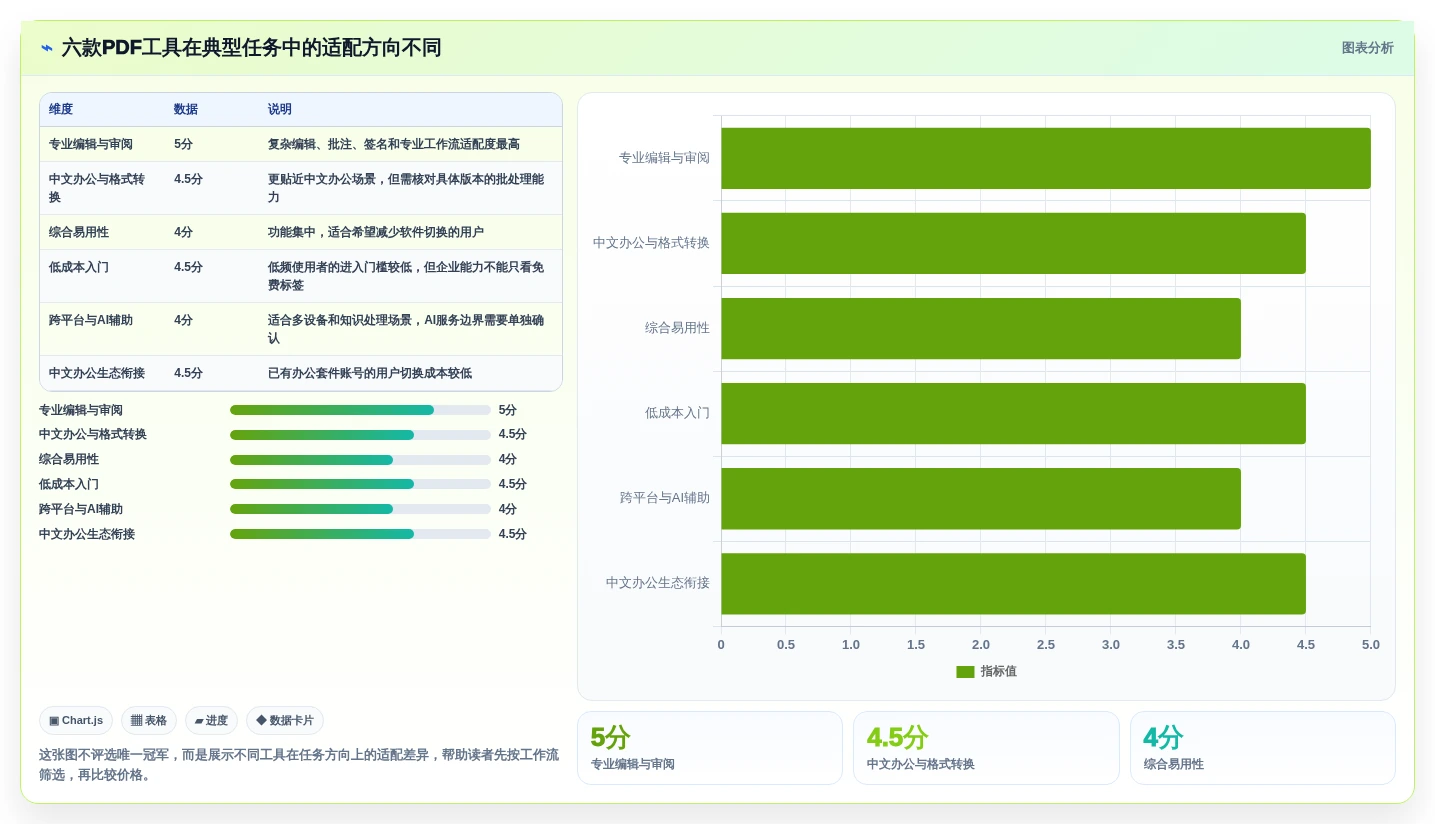Click description starting 复杂编辑、批注
This screenshot has height=824, width=1435.
393,144
